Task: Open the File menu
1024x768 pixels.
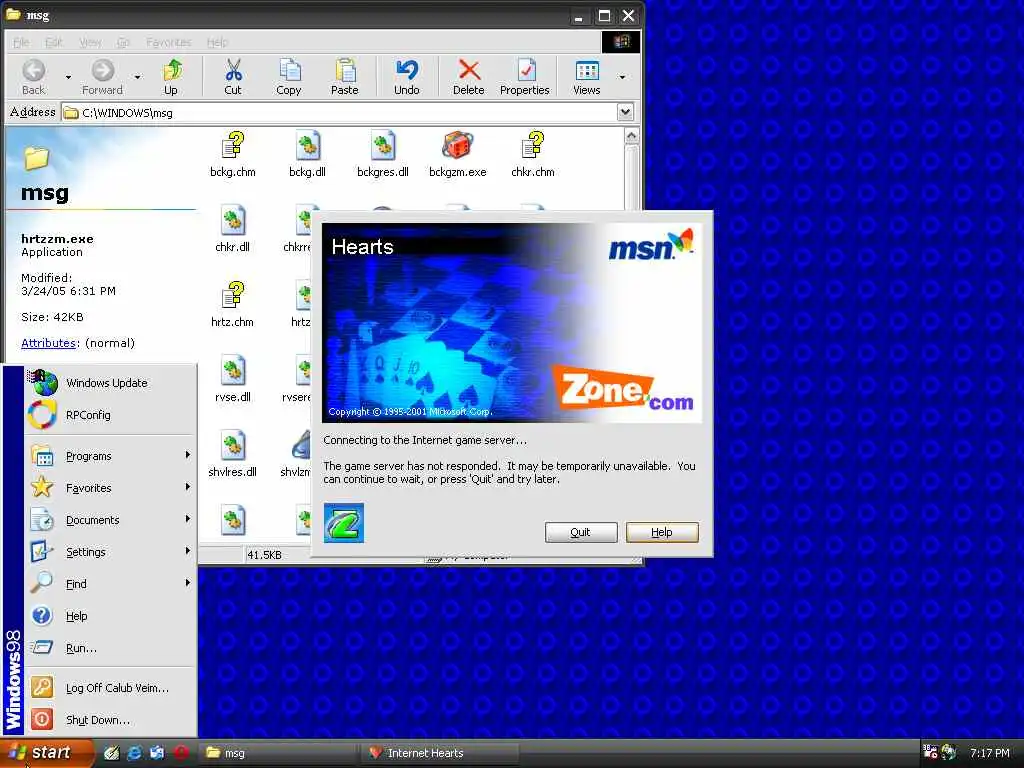Action: [x=21, y=42]
